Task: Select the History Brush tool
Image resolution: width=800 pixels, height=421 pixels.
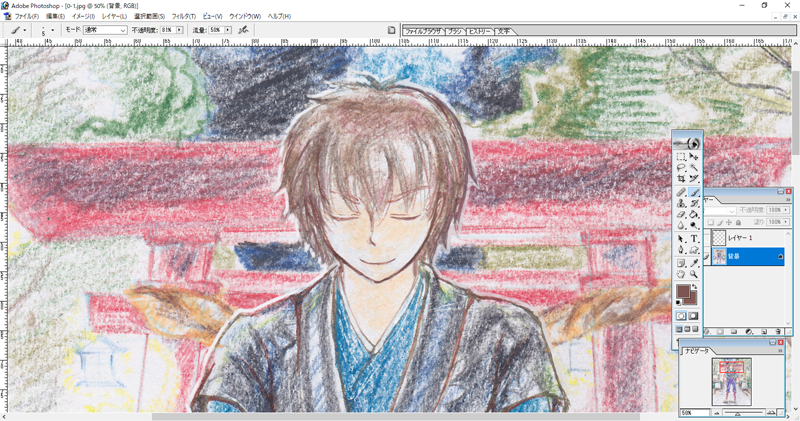Action: click(x=694, y=204)
